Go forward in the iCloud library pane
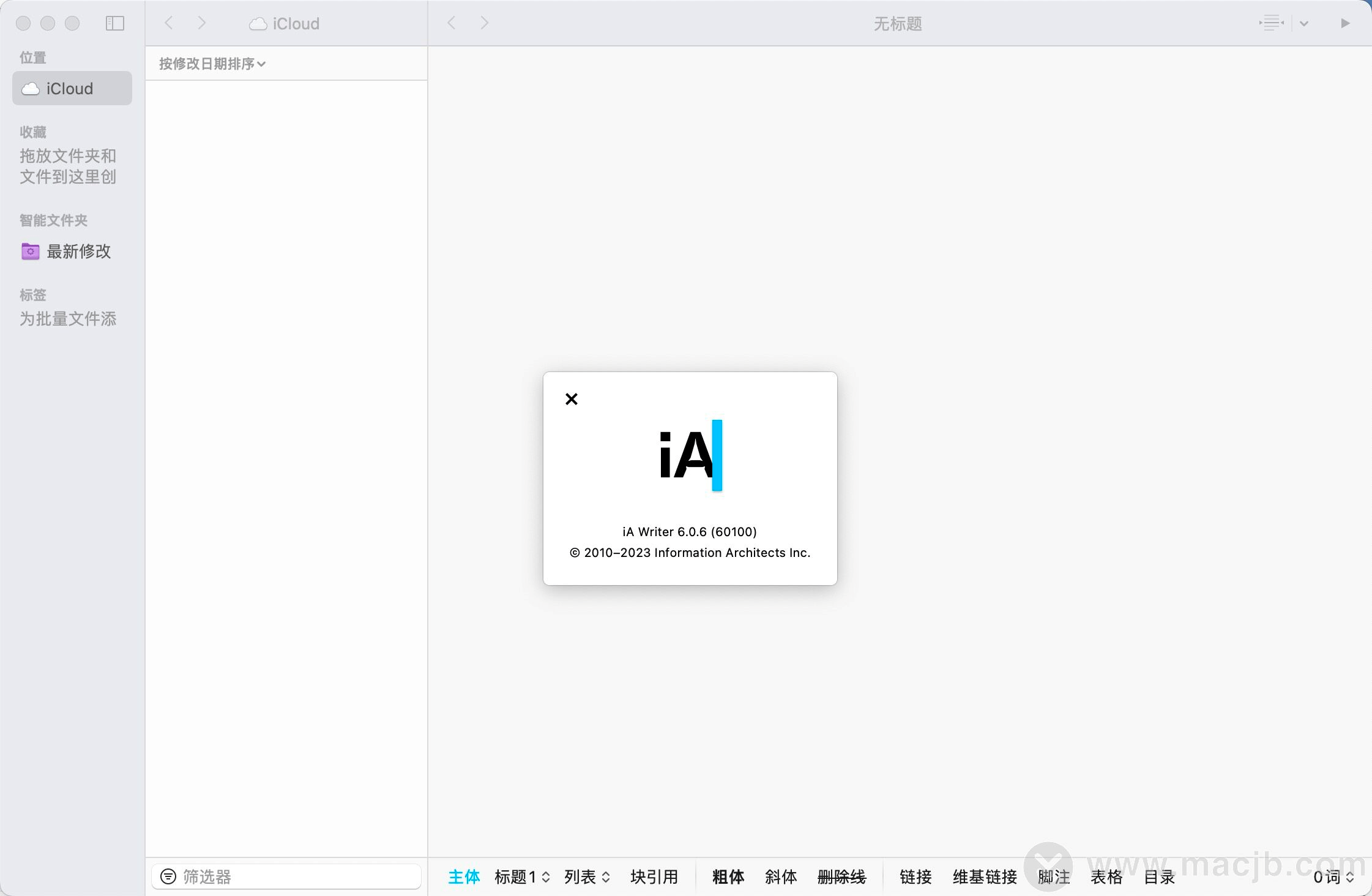Viewport: 1372px width, 896px height. (202, 23)
